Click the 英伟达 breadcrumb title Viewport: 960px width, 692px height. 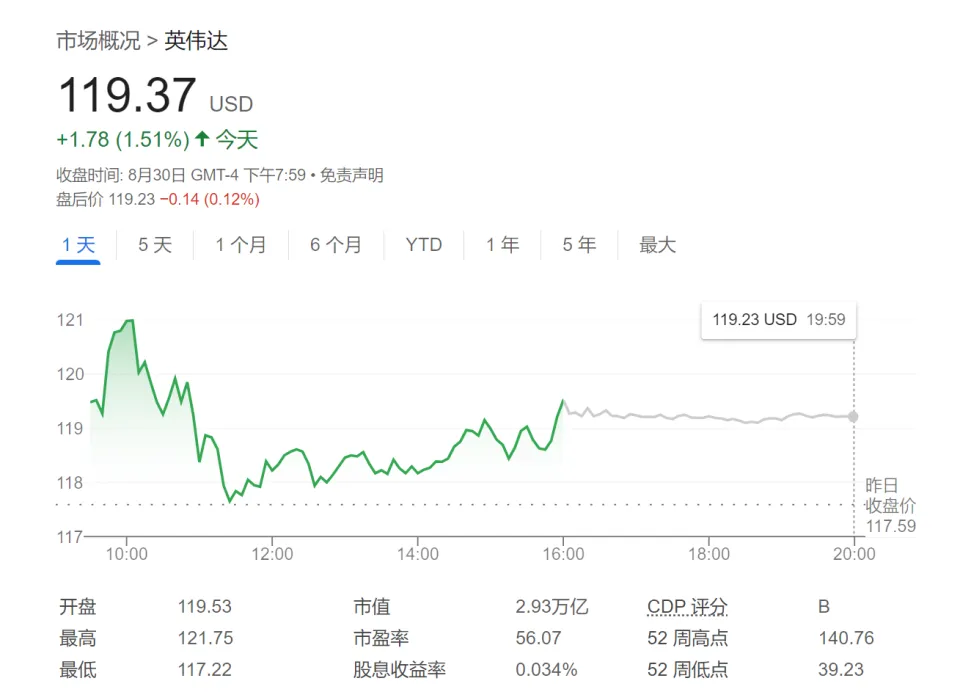pos(196,41)
